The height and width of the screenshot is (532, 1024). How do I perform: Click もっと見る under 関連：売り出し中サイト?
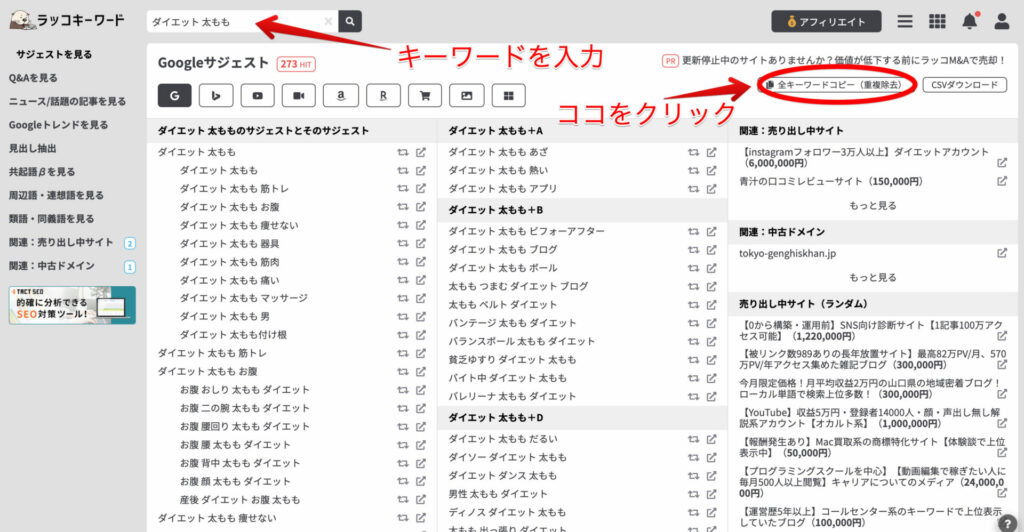[872, 206]
